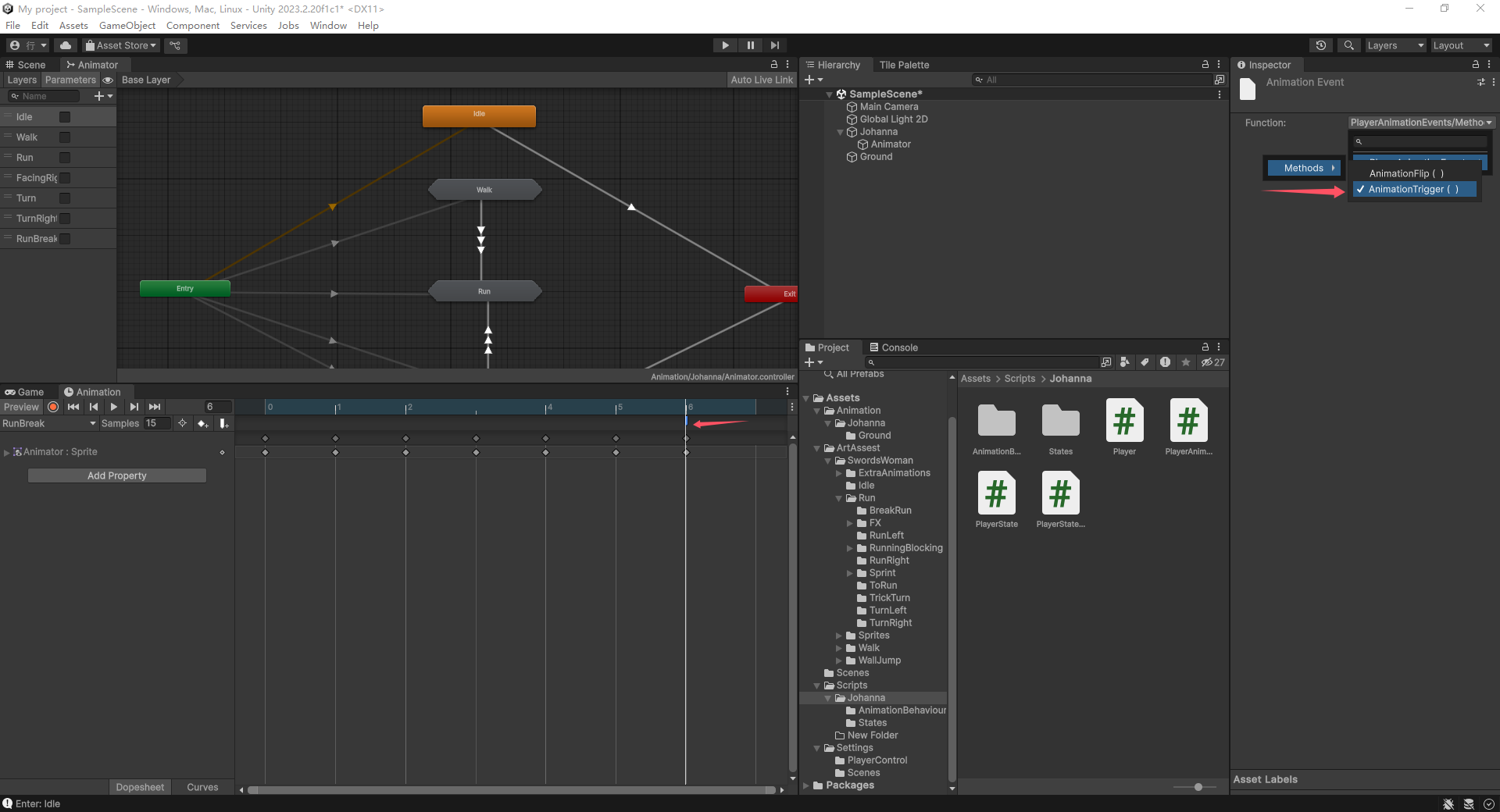Click the Favorites star icon in Project
1500x812 pixels.
[1186, 362]
